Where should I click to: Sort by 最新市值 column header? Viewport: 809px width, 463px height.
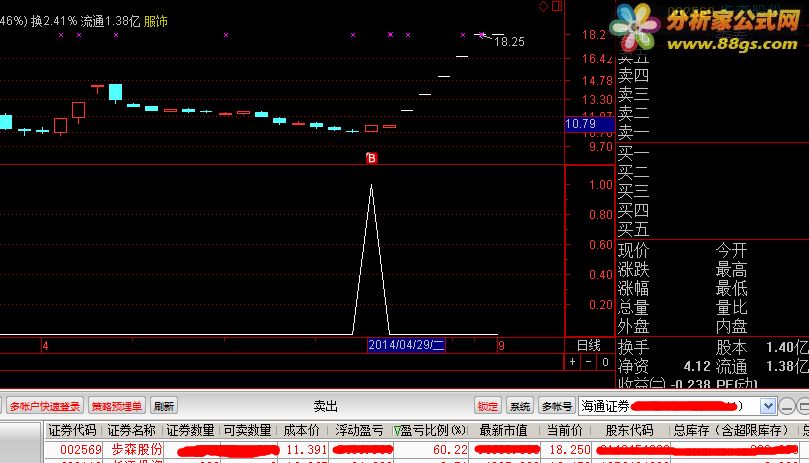point(503,430)
